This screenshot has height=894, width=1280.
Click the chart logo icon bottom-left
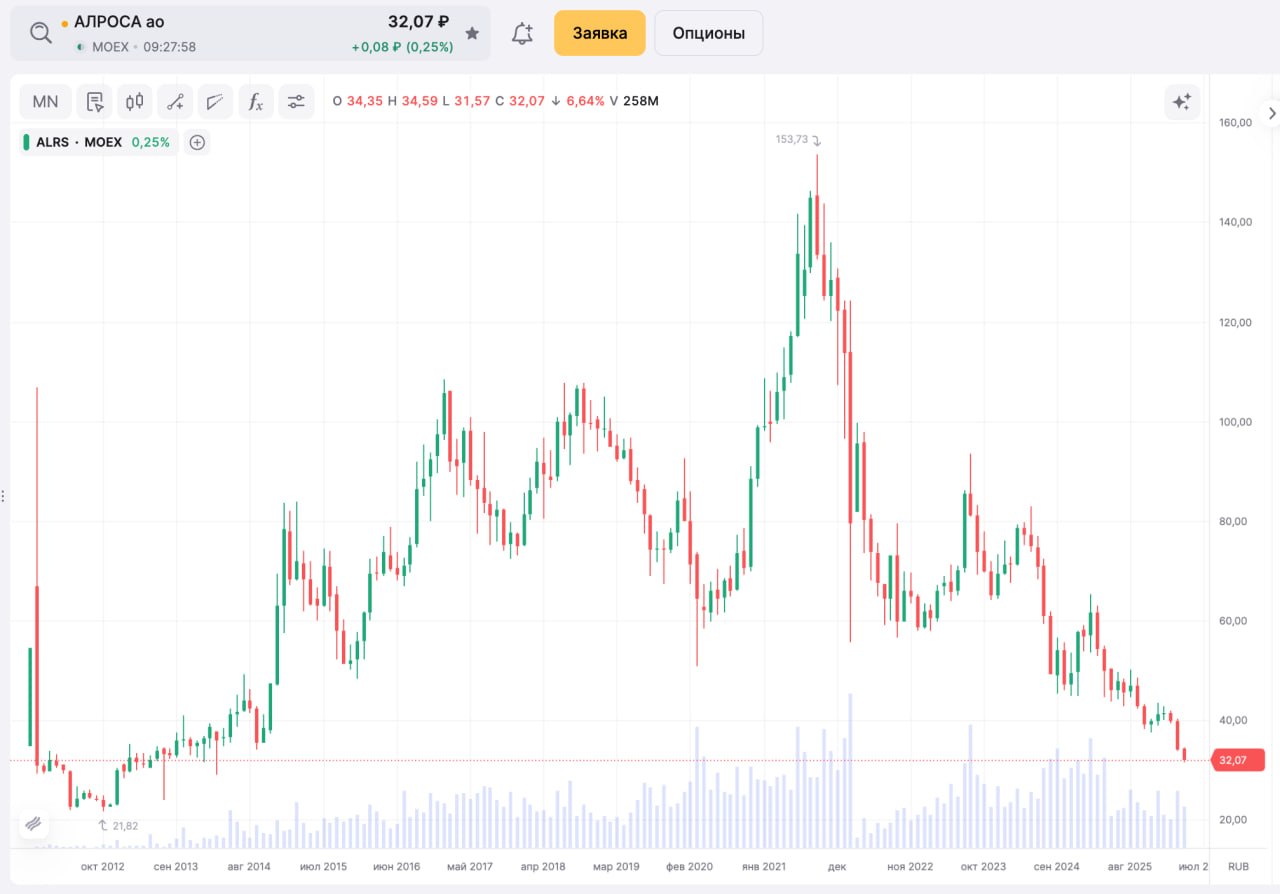click(x=33, y=823)
